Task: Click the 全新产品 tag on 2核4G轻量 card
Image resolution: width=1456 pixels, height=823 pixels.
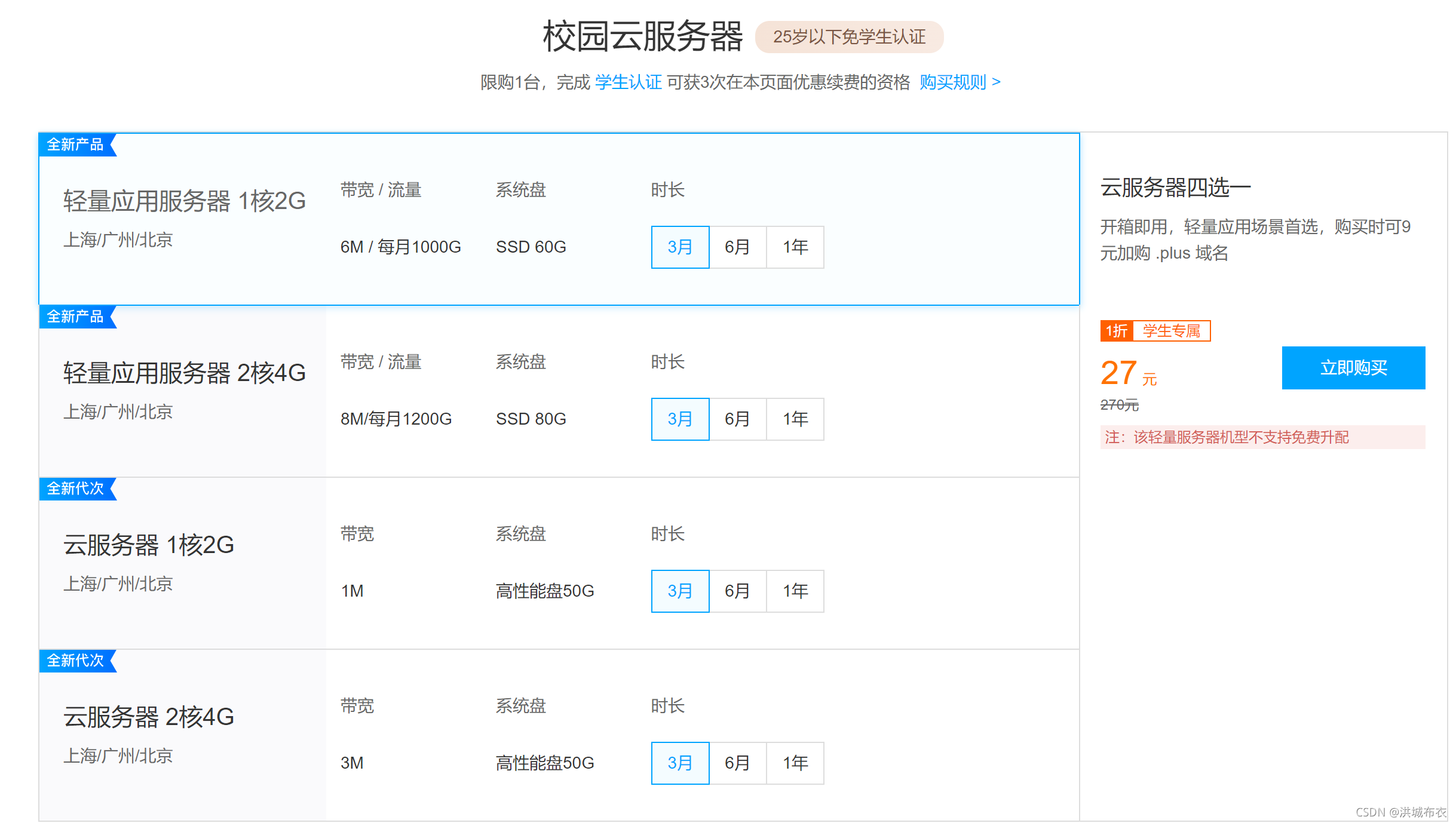Action: coord(78,317)
